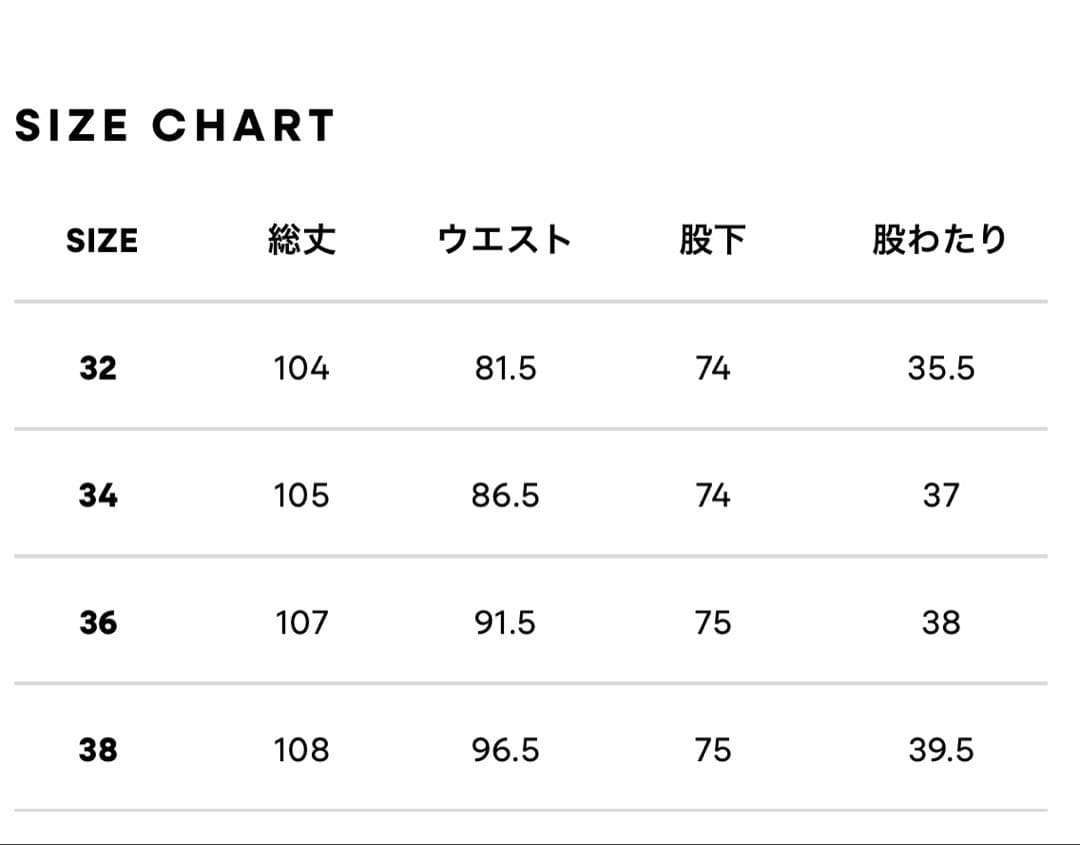Click total length value 108

pyautogui.click(x=301, y=750)
